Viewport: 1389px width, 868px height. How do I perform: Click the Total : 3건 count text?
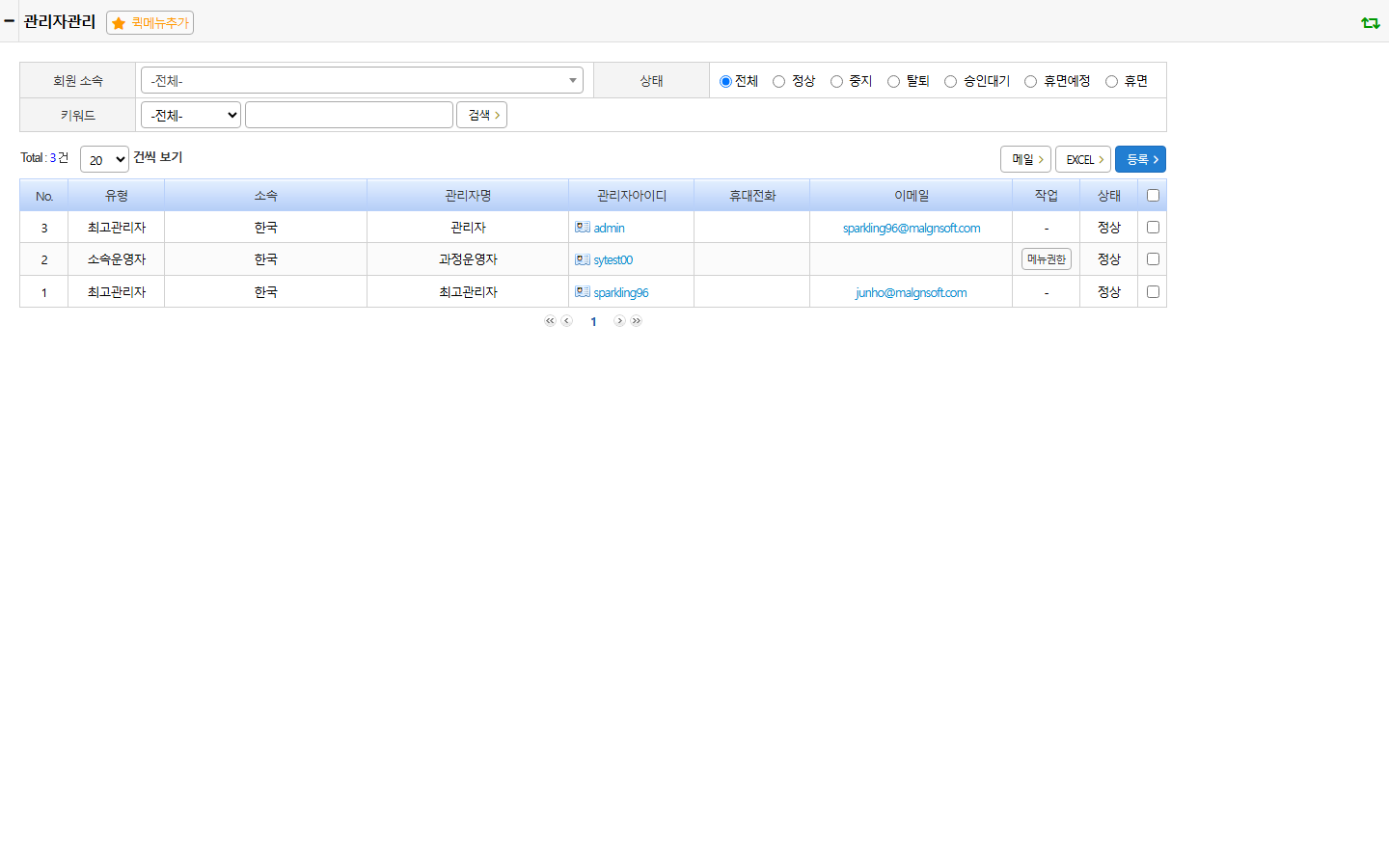[x=44, y=158]
